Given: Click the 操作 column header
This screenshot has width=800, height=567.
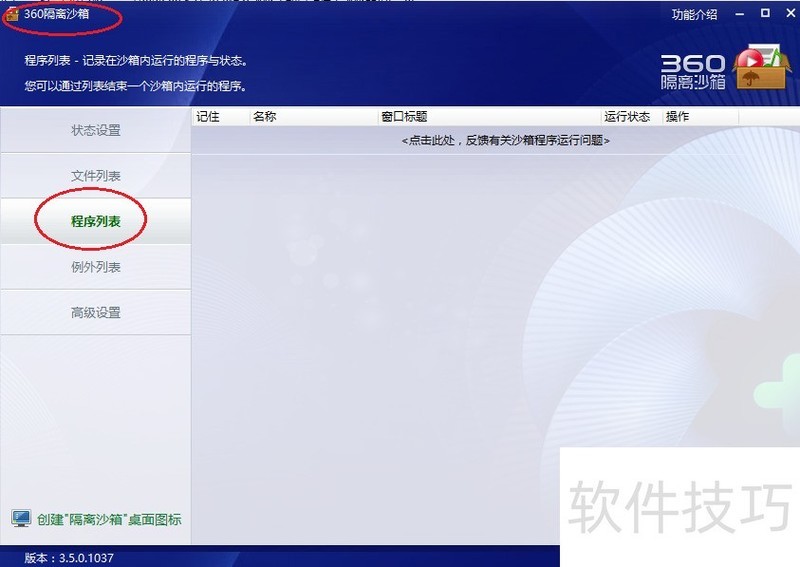Looking at the screenshot, I should (x=700, y=117).
